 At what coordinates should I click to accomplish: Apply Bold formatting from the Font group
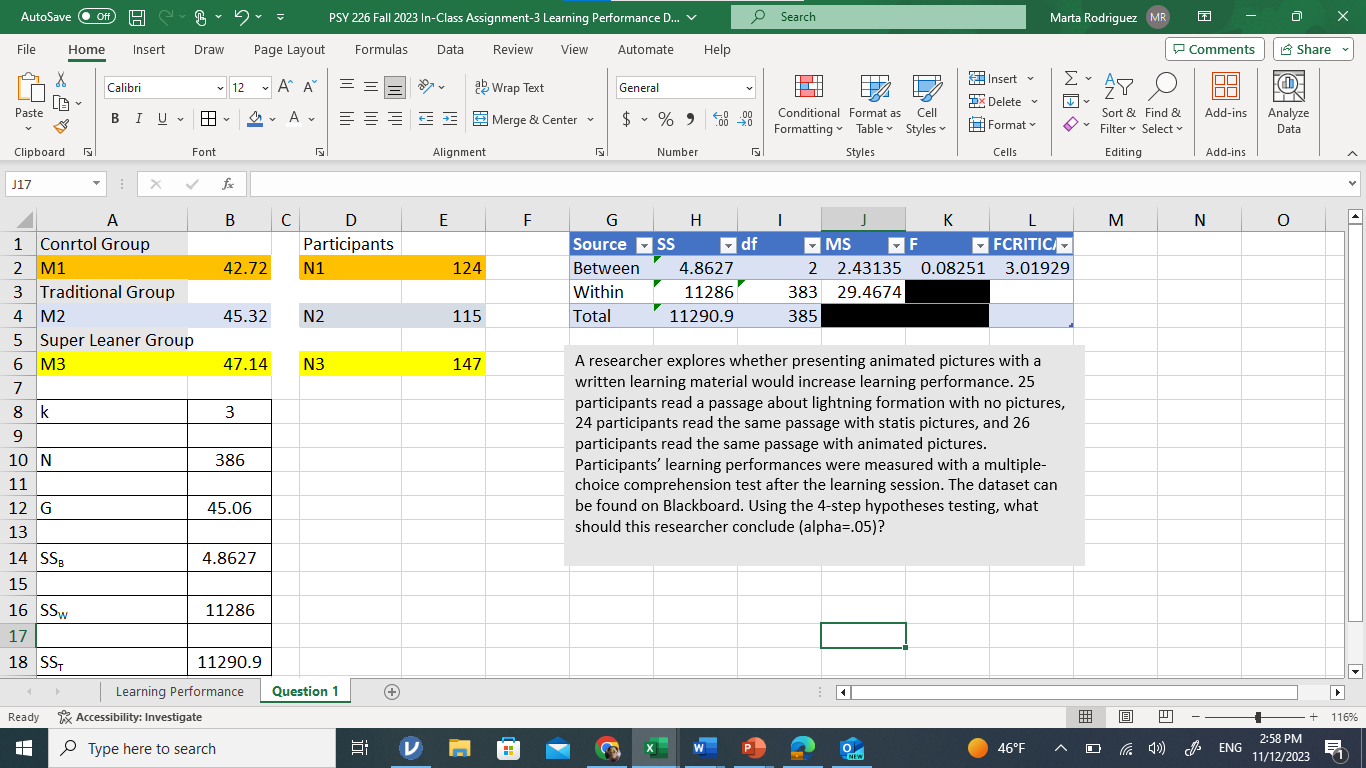coord(114,118)
